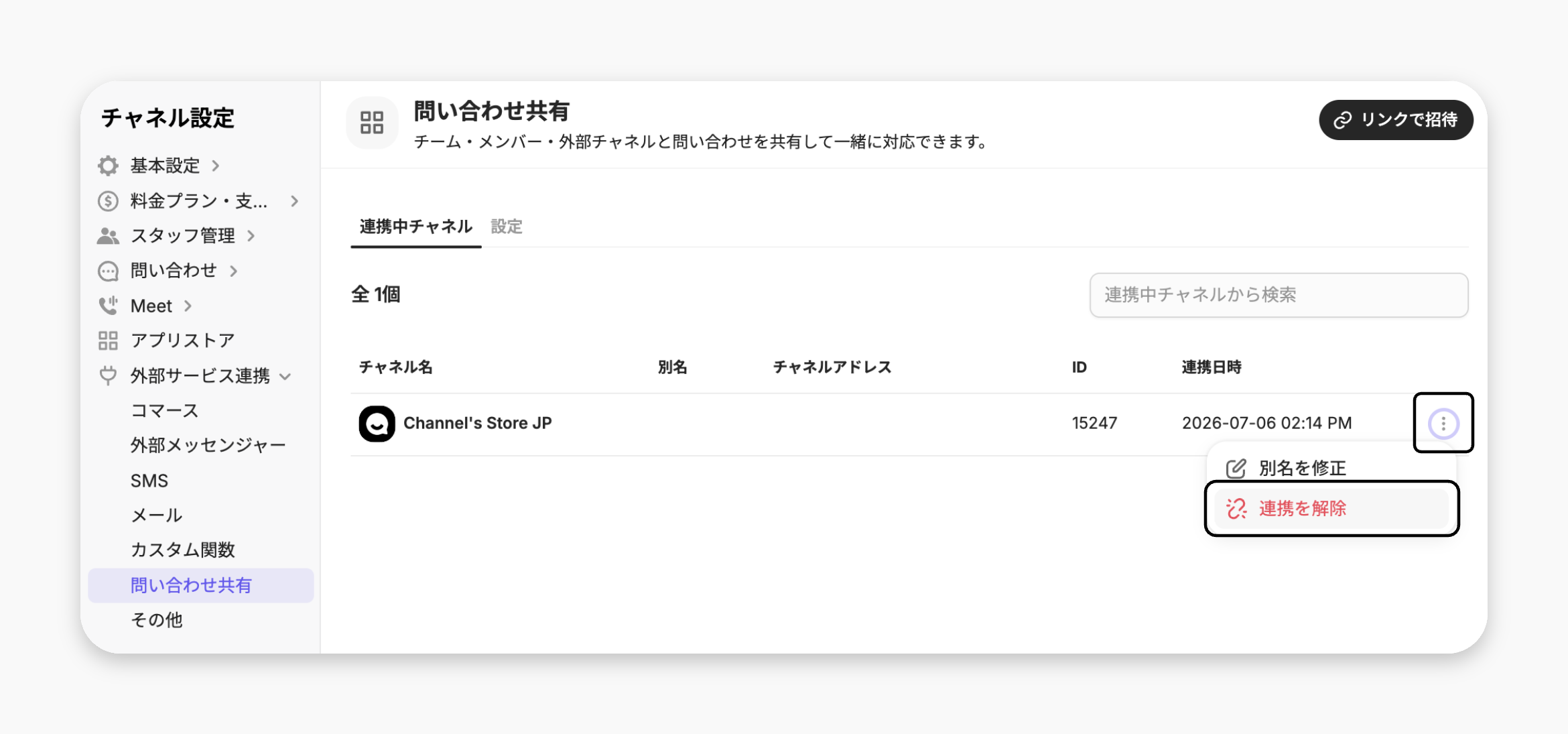The height and width of the screenshot is (734, 1568).
Task: Choose 別名を修正 from the context menu
Action: pyautogui.click(x=1331, y=469)
